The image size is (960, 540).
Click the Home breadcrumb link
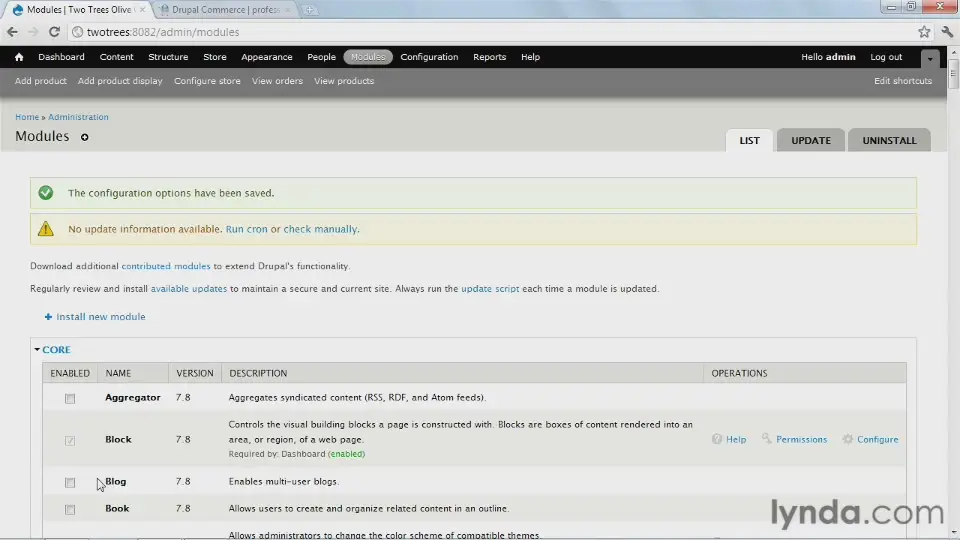pyautogui.click(x=27, y=117)
